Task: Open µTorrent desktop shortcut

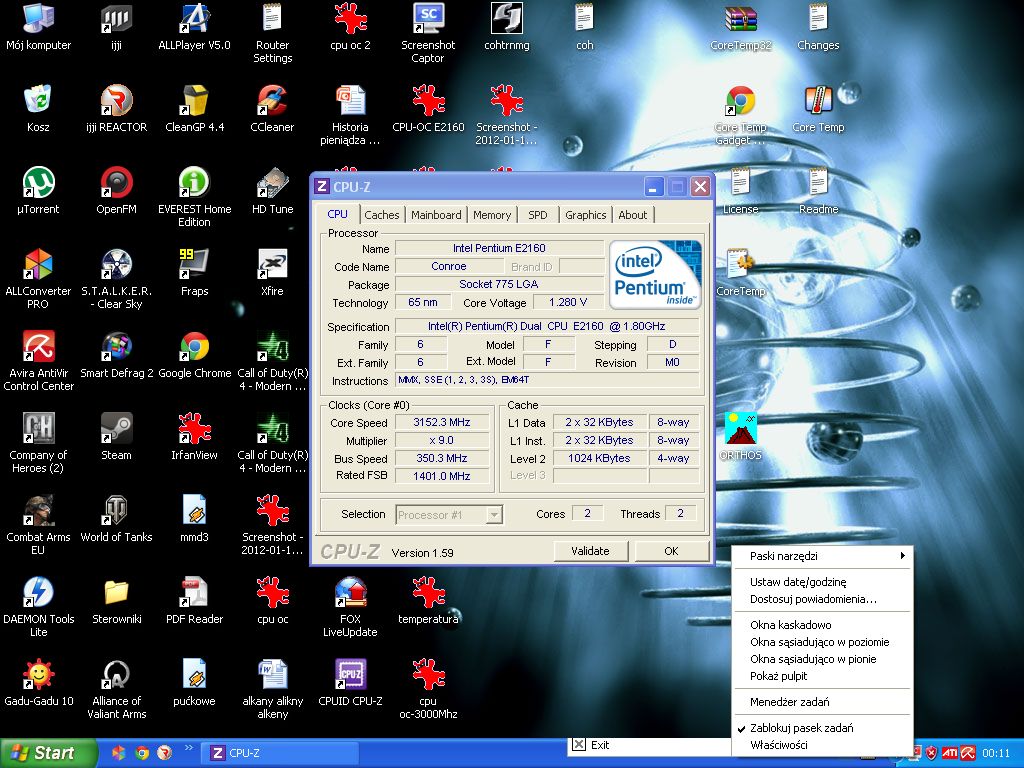Action: pyautogui.click(x=38, y=191)
